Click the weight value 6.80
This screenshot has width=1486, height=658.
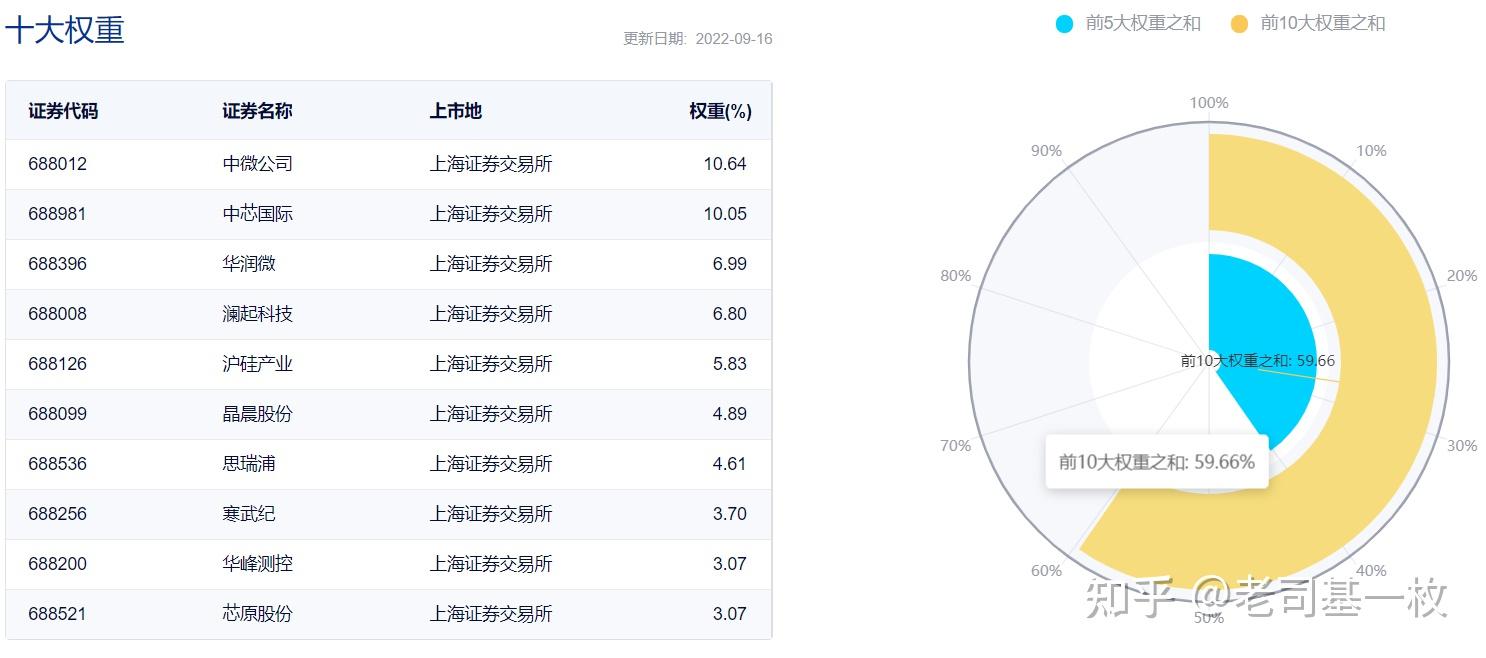tap(730, 314)
